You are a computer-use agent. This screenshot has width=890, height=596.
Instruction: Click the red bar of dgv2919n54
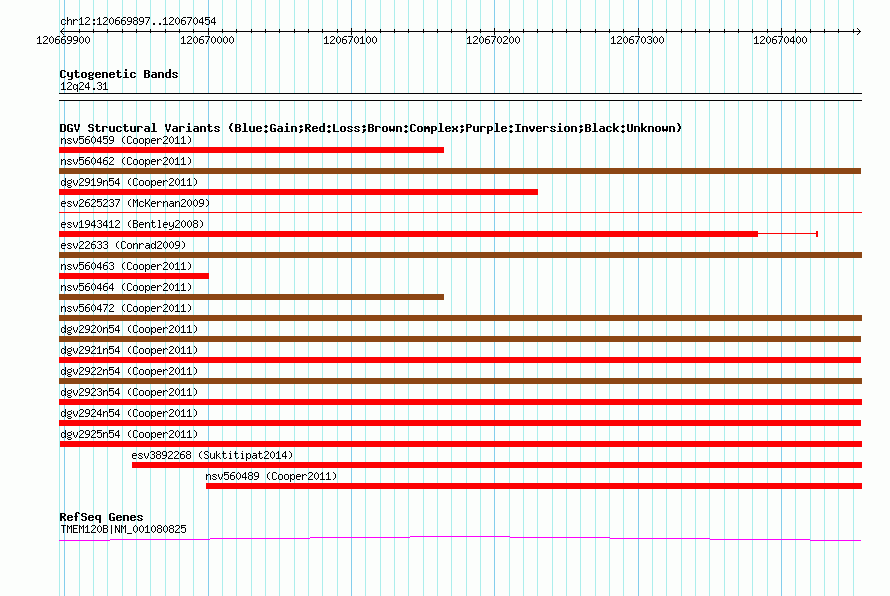[298, 192]
